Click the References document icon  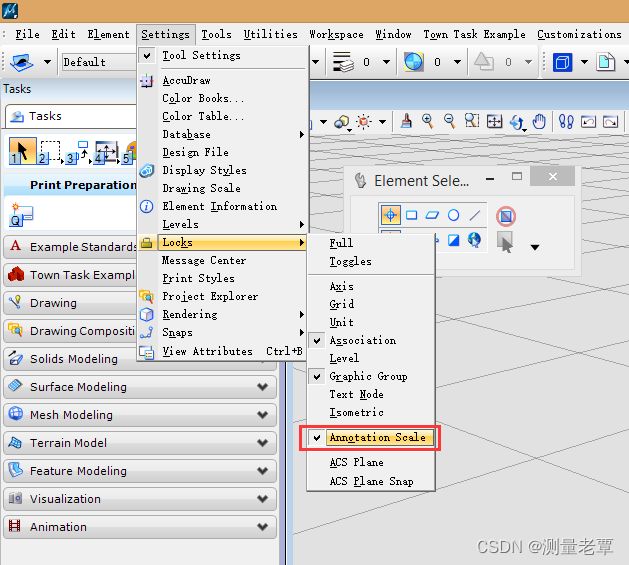[x=606, y=62]
